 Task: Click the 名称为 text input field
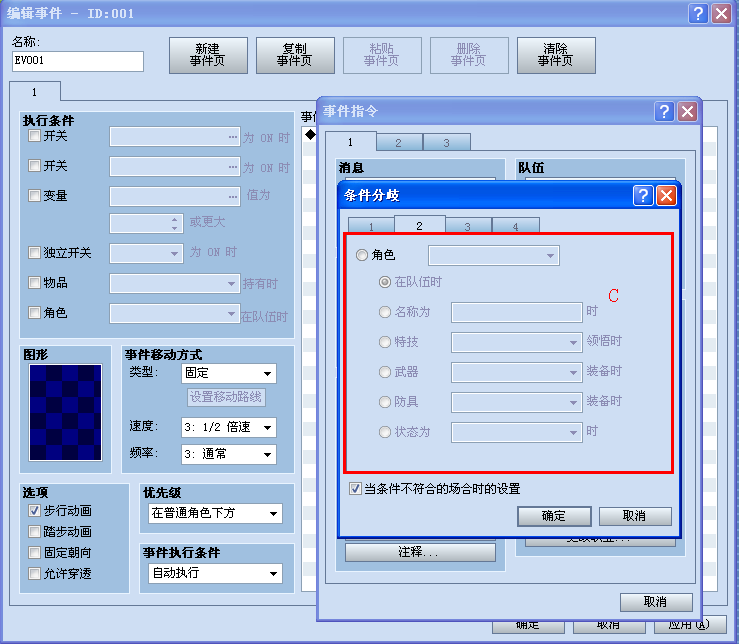(517, 312)
